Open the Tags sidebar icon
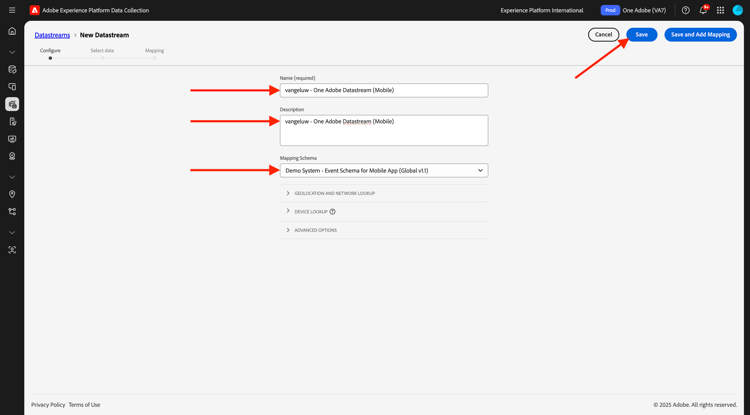 12,69
